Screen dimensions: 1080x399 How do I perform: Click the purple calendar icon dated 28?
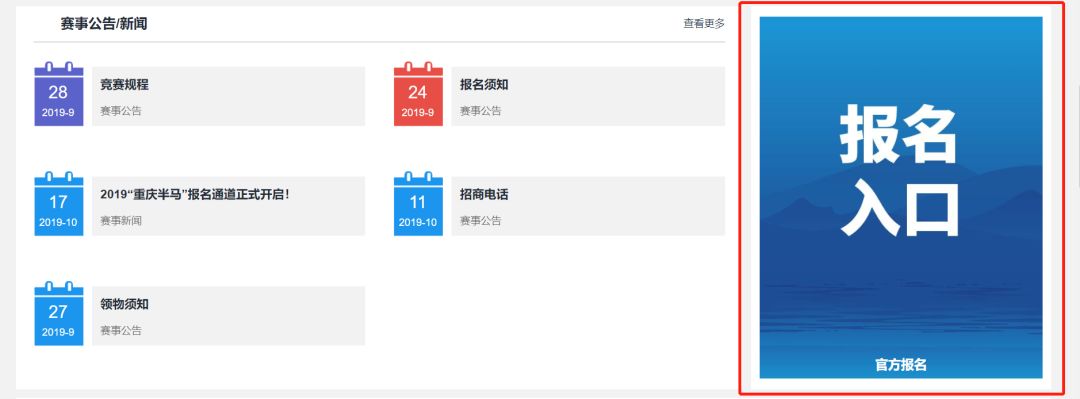point(59,94)
